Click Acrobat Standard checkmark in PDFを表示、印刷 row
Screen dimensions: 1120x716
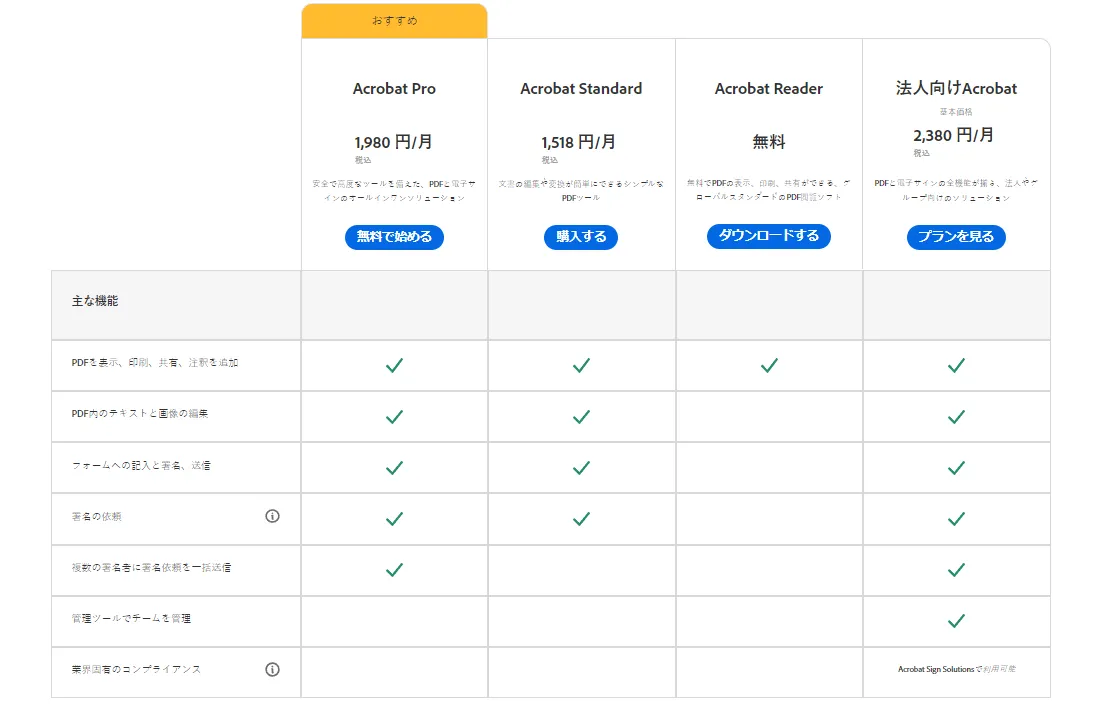pos(581,365)
